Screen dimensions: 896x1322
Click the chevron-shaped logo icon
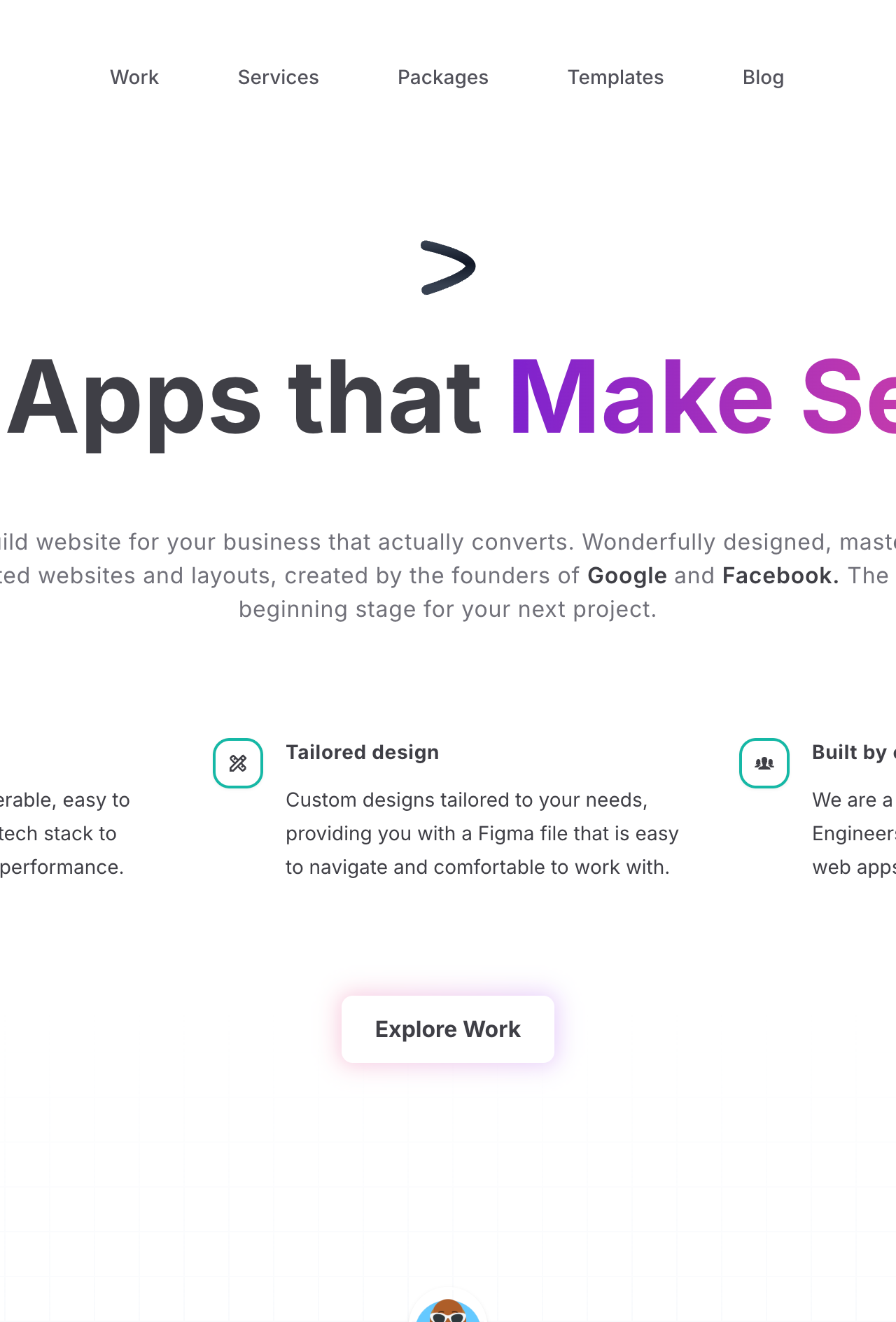pos(448,267)
